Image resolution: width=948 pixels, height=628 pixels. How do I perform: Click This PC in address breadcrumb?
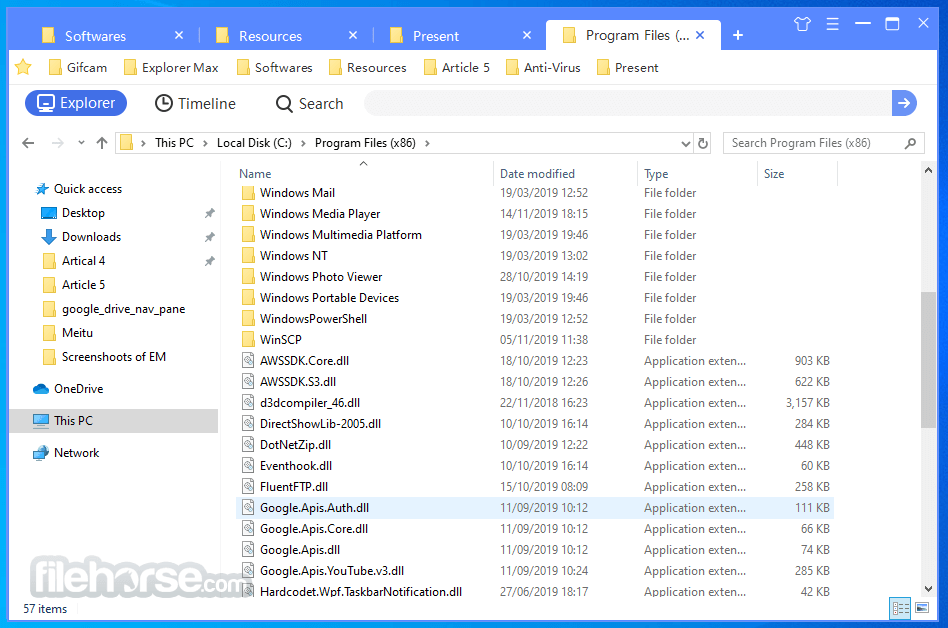(x=174, y=143)
